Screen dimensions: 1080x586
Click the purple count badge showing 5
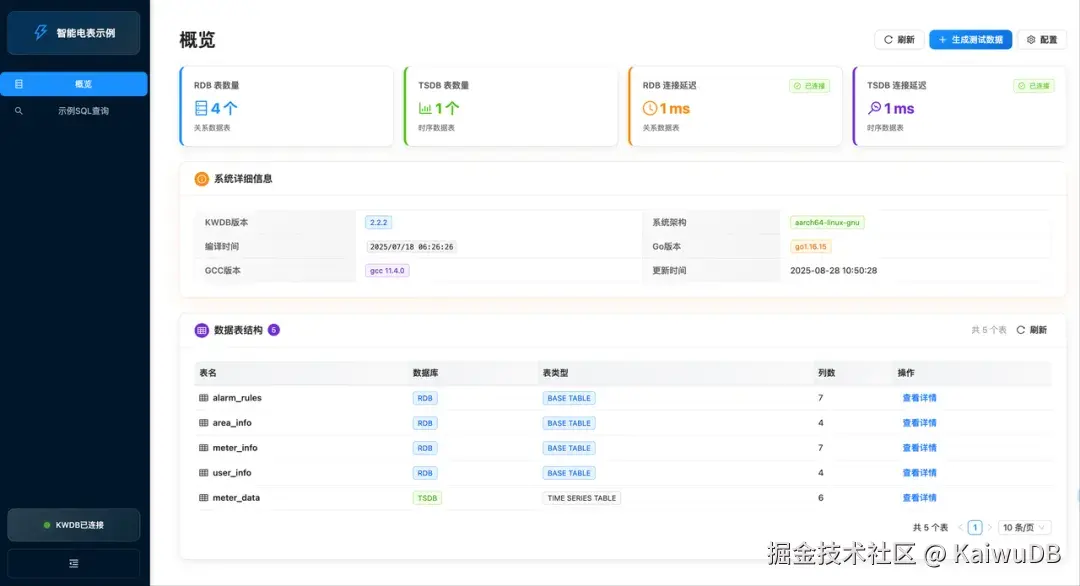coord(273,330)
